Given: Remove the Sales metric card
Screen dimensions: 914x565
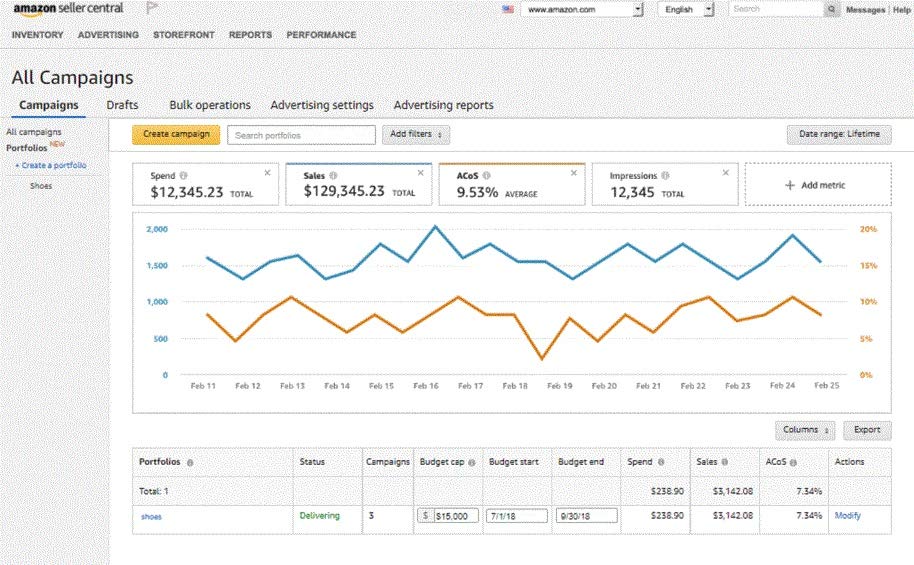Looking at the screenshot, I should (420, 173).
